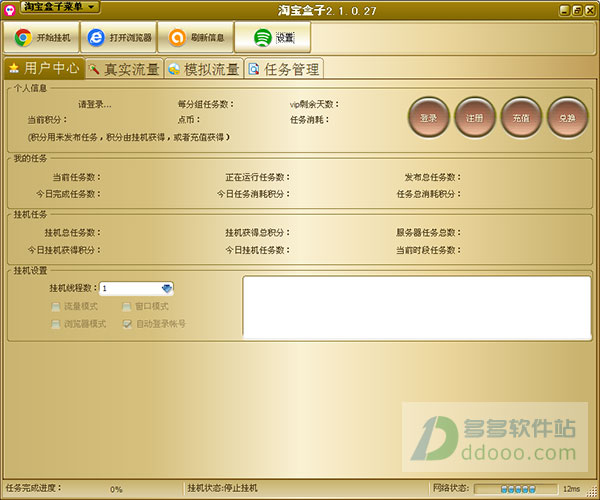Click the 网络状态 signal indicator bar
This screenshot has width=600, height=500.
point(515,489)
